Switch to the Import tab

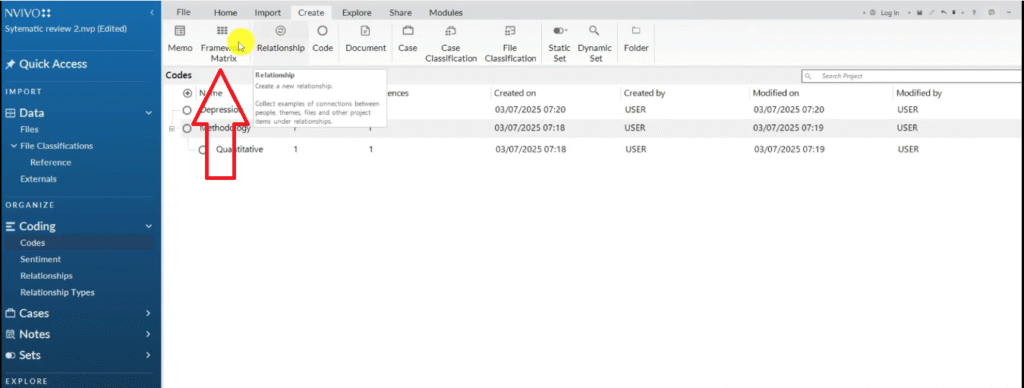pyautogui.click(x=268, y=12)
